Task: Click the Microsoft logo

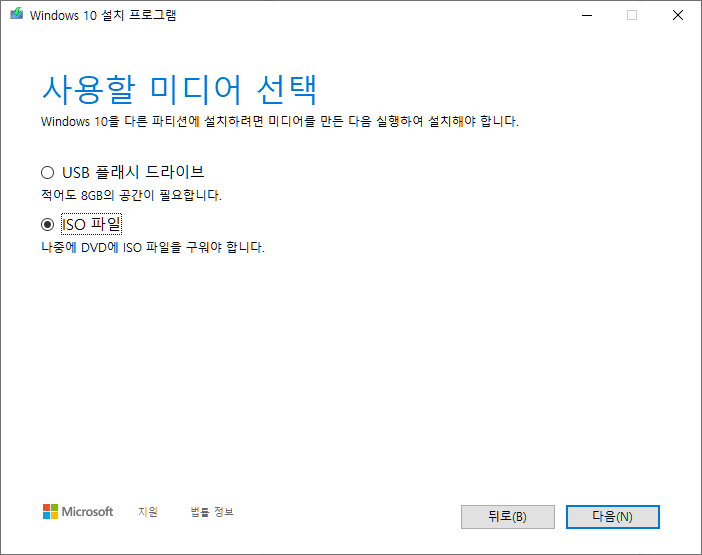Action: [x=78, y=512]
